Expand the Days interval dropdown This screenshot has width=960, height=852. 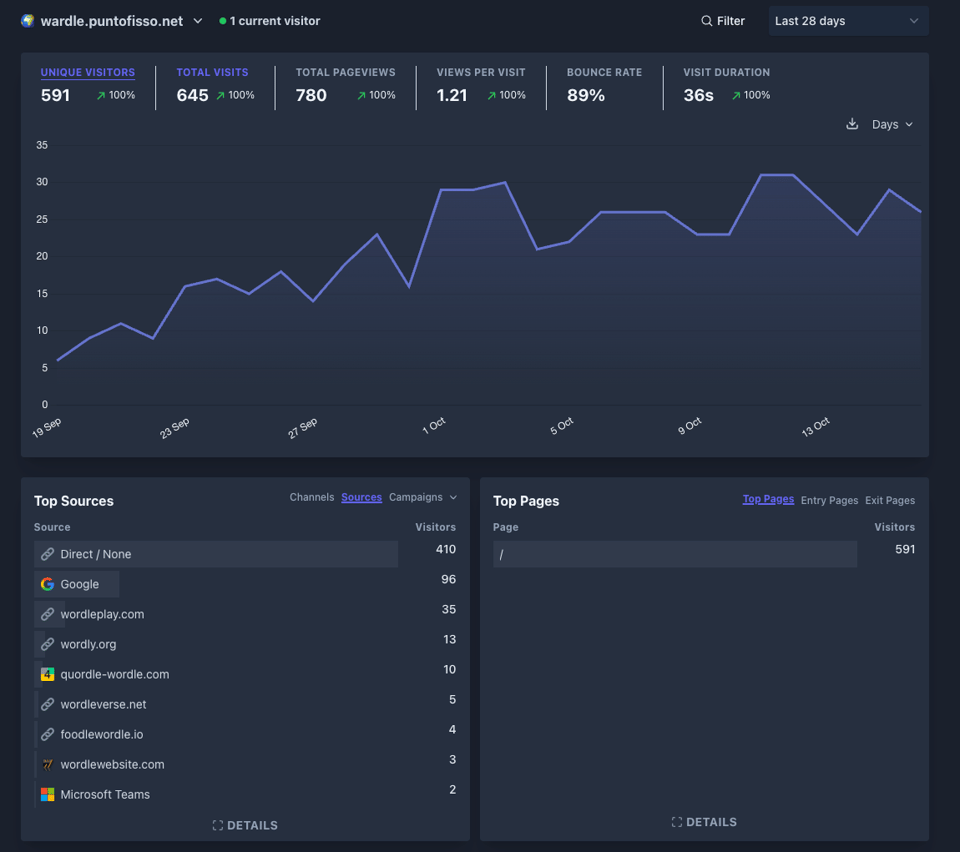tap(892, 125)
